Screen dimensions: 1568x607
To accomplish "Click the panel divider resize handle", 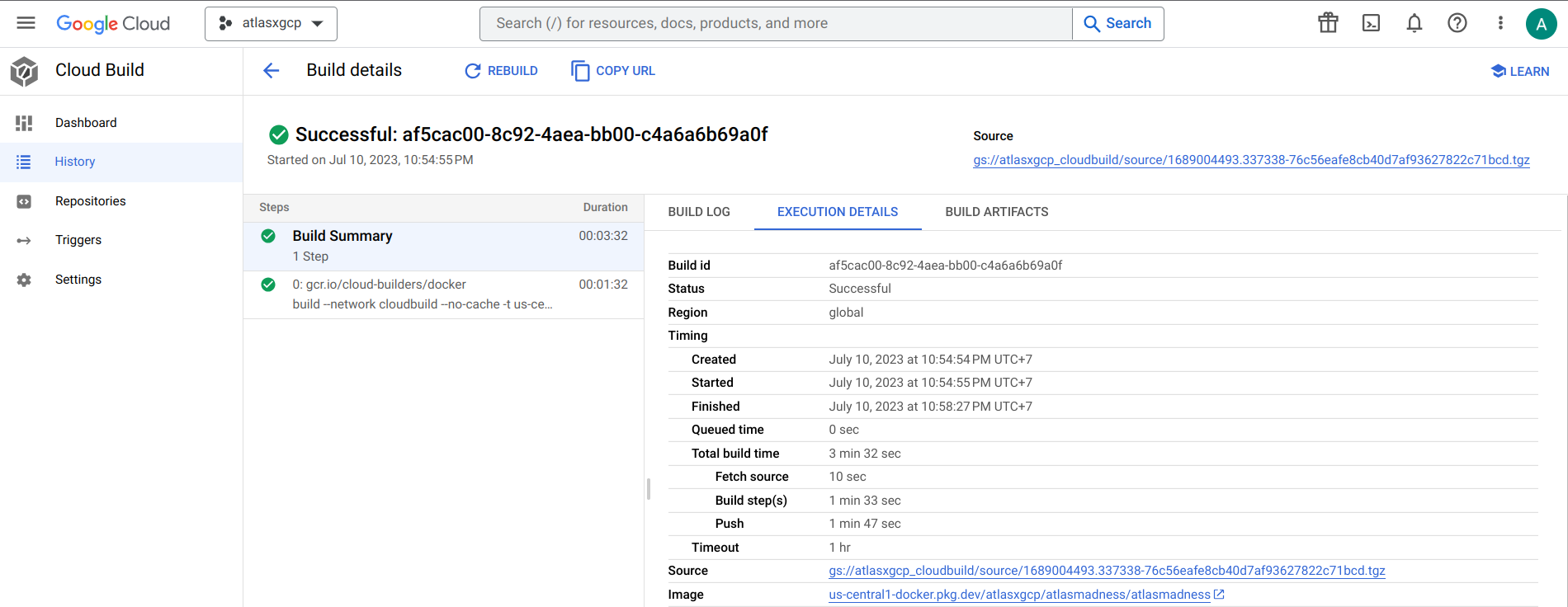I will 649,489.
